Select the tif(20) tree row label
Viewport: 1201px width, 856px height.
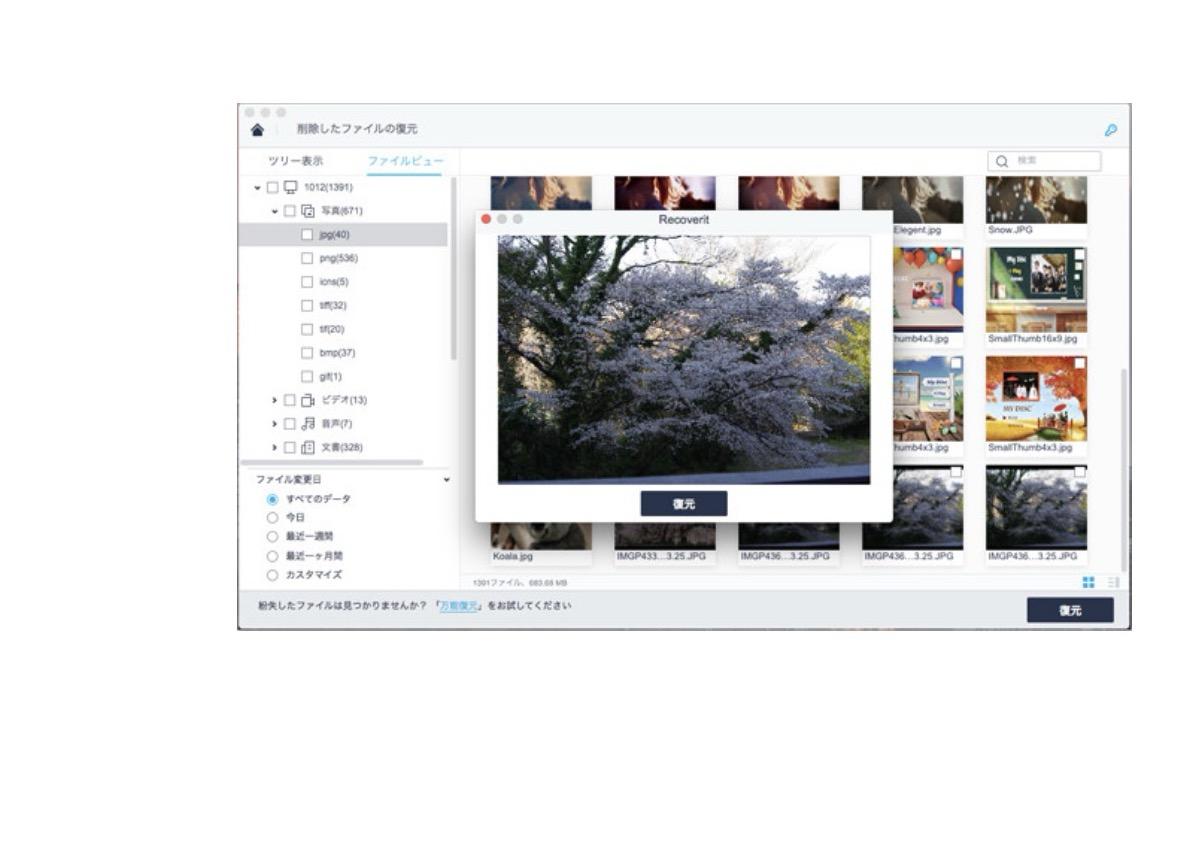pyautogui.click(x=331, y=329)
